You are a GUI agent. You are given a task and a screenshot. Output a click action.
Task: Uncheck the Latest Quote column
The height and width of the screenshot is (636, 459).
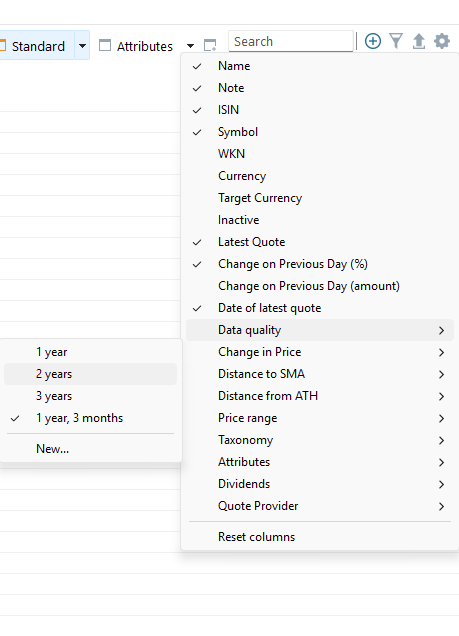pos(320,242)
